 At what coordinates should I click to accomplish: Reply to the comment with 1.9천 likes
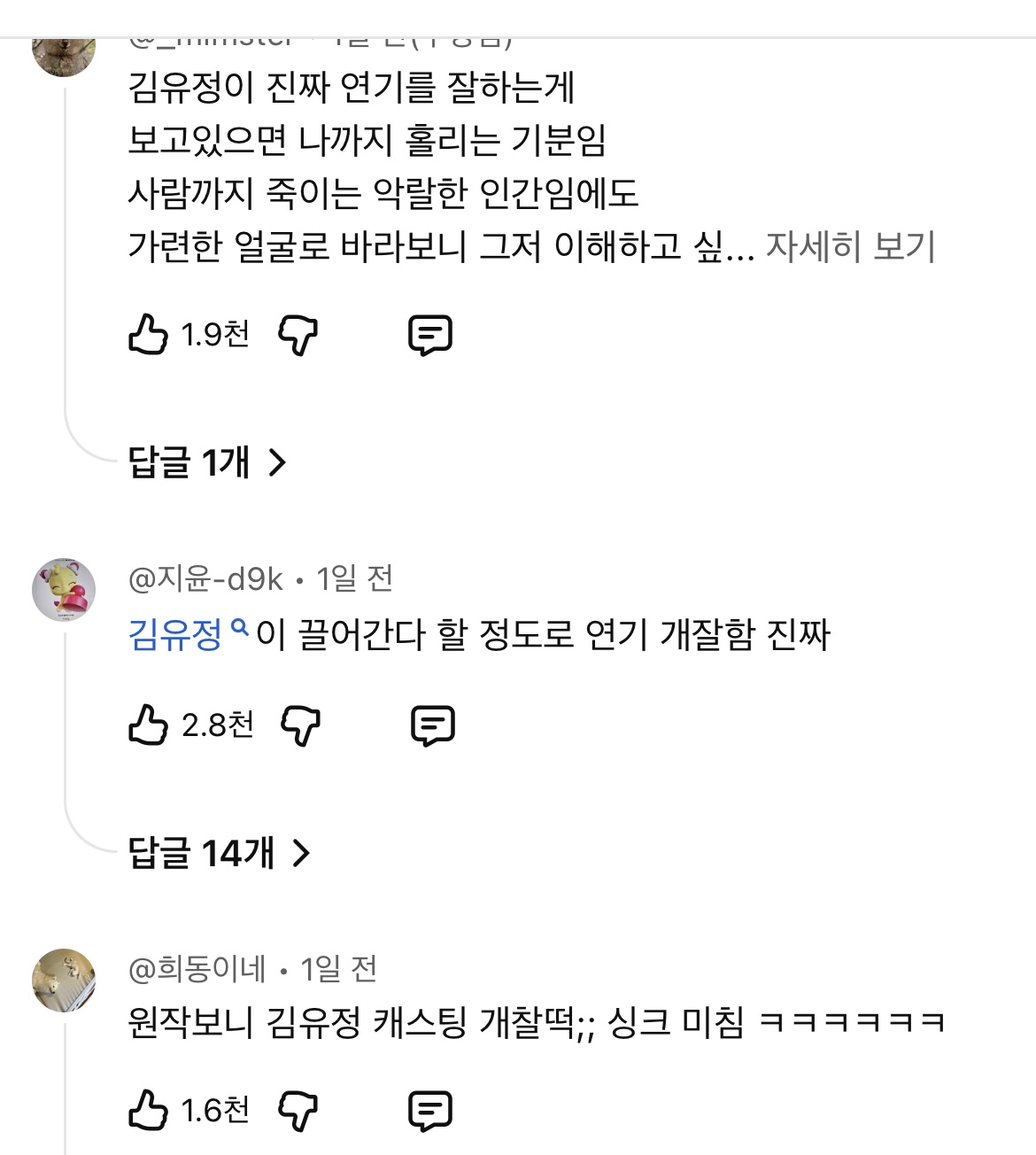click(x=430, y=335)
